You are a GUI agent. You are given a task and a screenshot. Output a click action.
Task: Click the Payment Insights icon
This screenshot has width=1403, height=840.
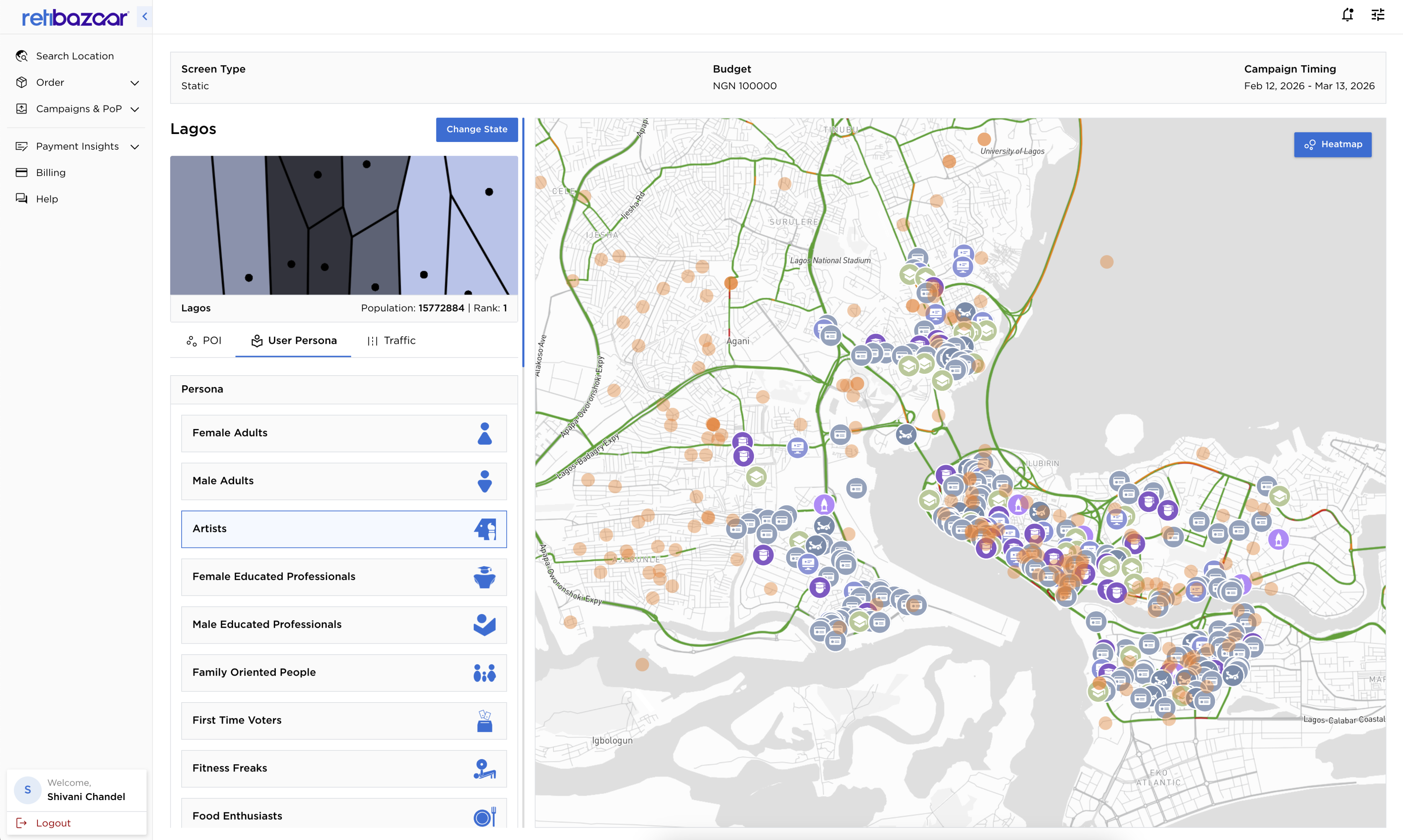pos(21,147)
